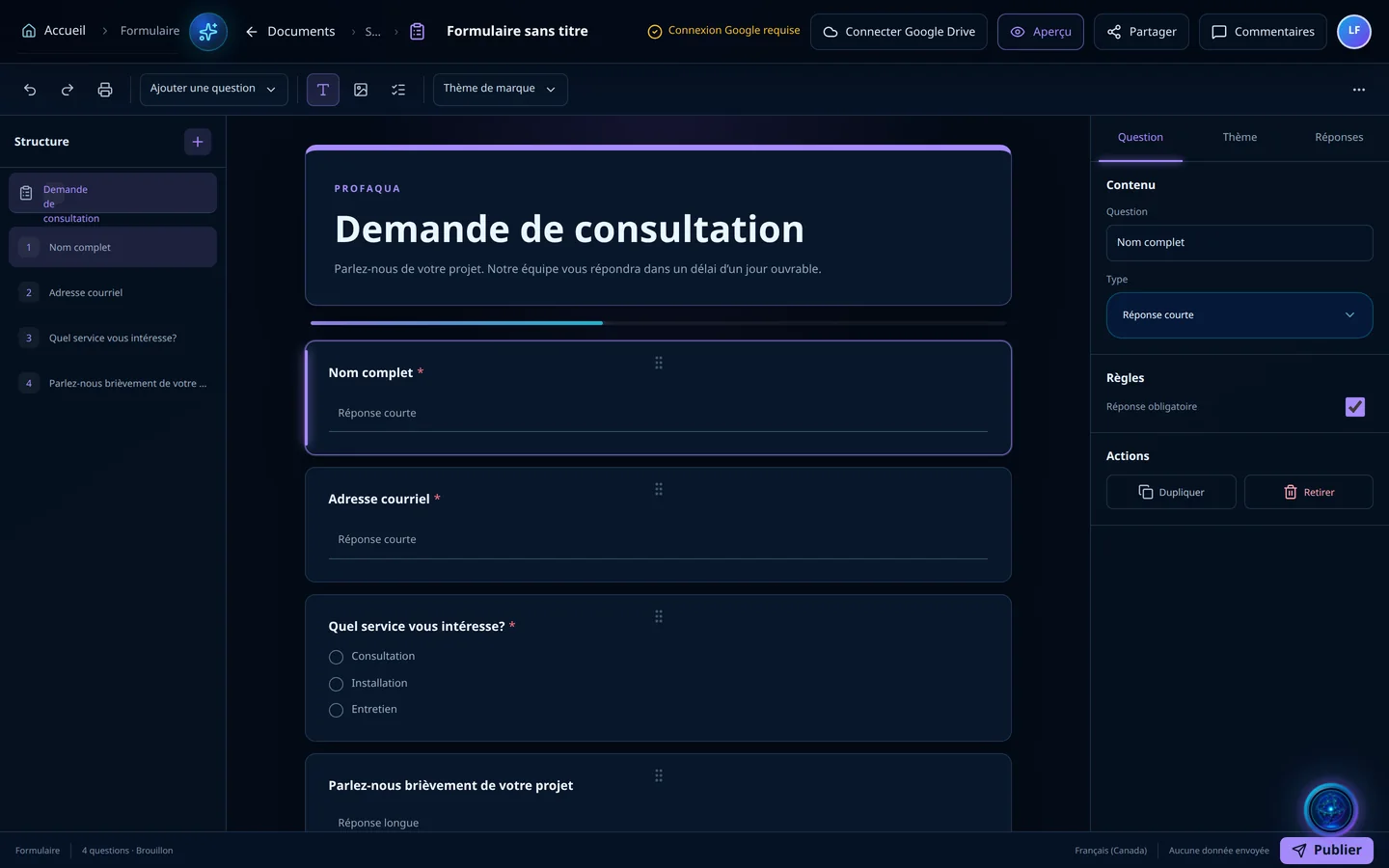Image resolution: width=1389 pixels, height=868 pixels.
Task: Select the Installation radio option
Action: [x=336, y=684]
